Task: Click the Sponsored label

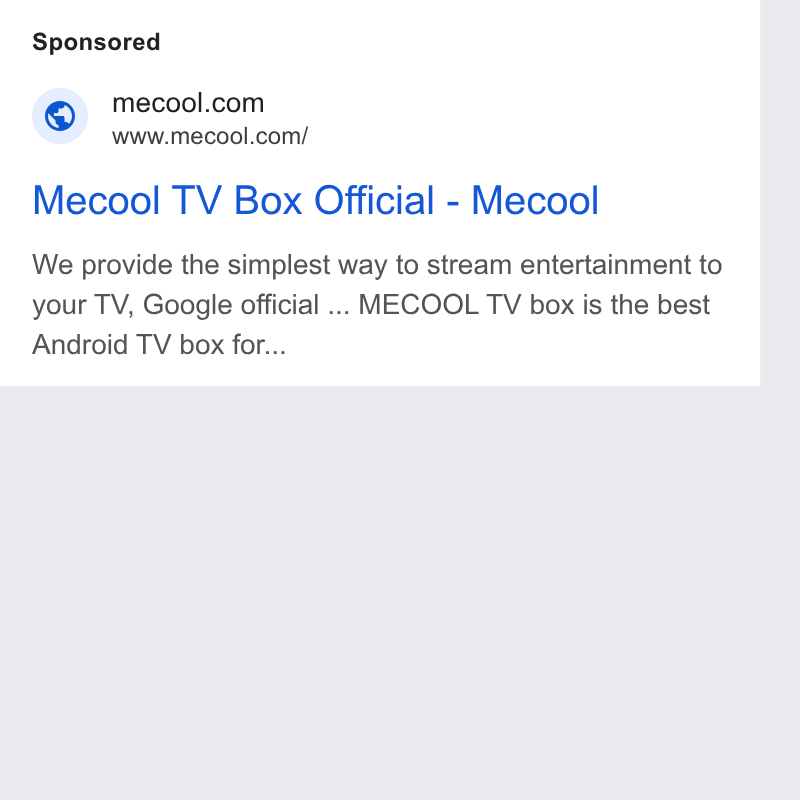Action: point(96,42)
